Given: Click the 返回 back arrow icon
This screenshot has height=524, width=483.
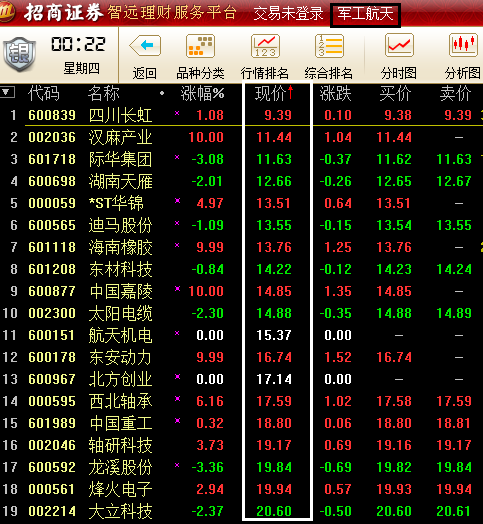Looking at the screenshot, I should (145, 45).
